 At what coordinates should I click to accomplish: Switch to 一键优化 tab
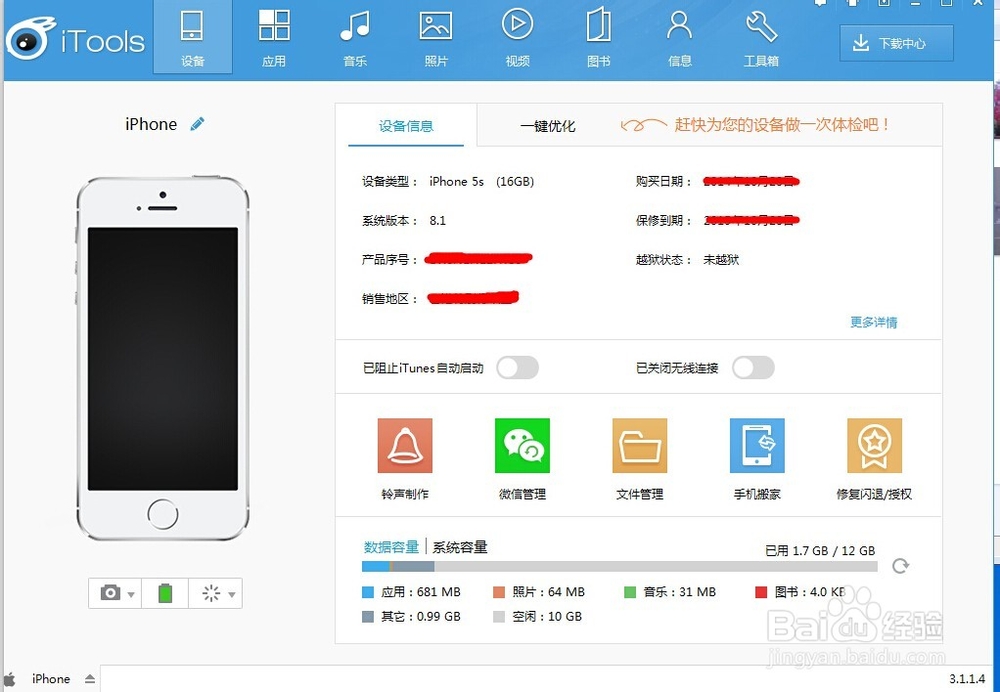click(x=547, y=126)
